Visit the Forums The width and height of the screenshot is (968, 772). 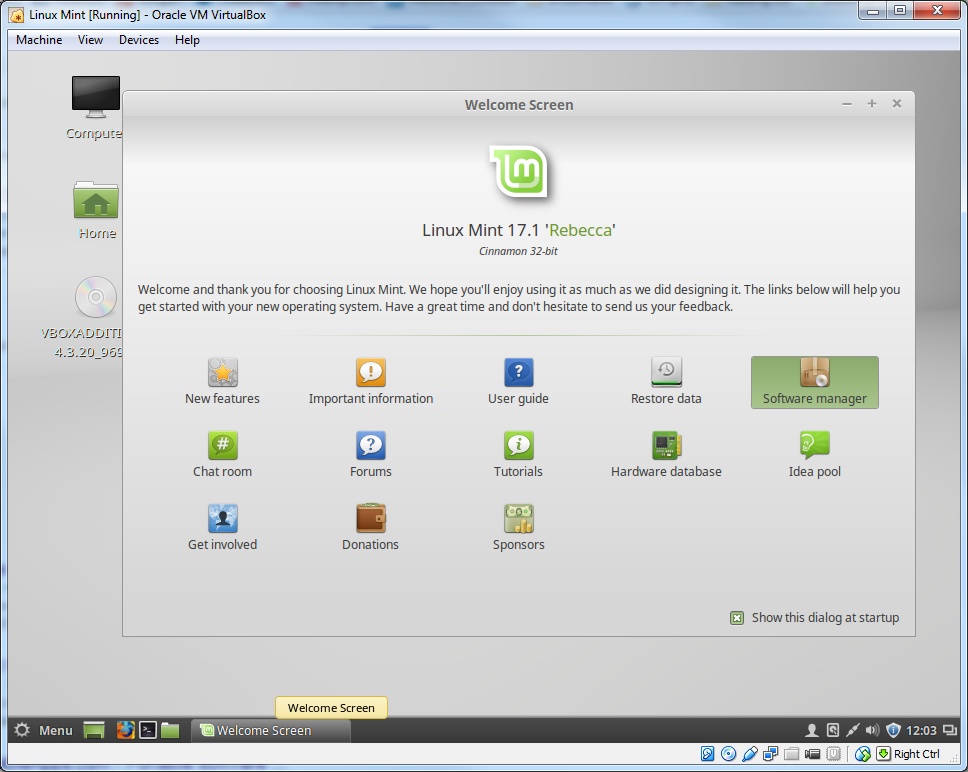pos(370,454)
